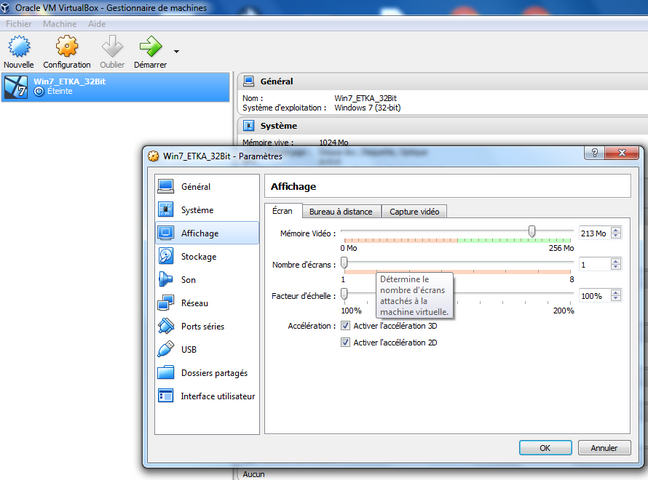Click the Mémoire Vidéo slider handle
648x480 pixels.
pos(532,232)
